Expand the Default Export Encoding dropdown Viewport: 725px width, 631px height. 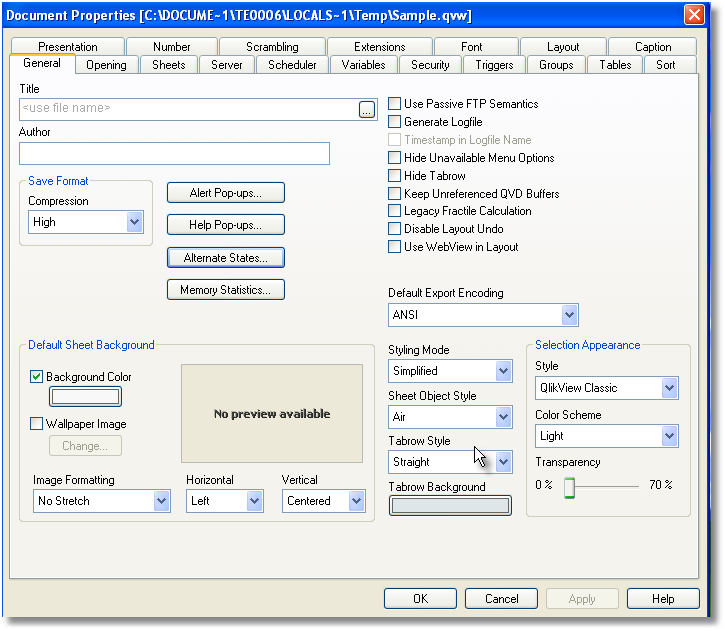(569, 316)
